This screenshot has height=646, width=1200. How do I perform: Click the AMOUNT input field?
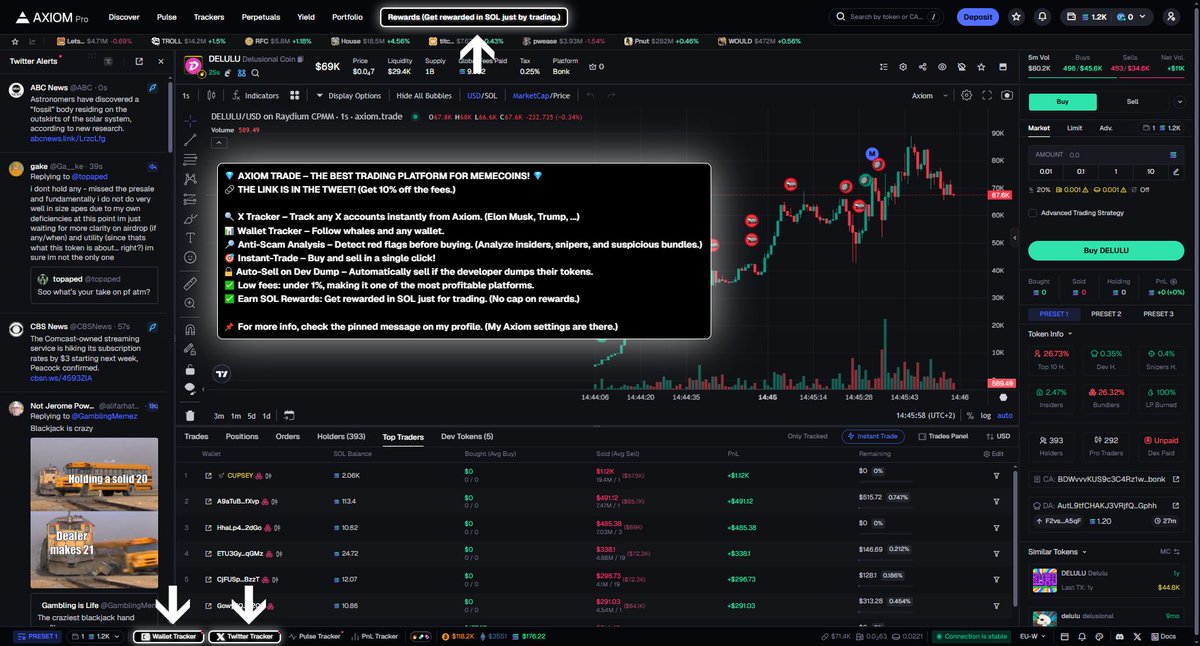pyautogui.click(x=1105, y=155)
